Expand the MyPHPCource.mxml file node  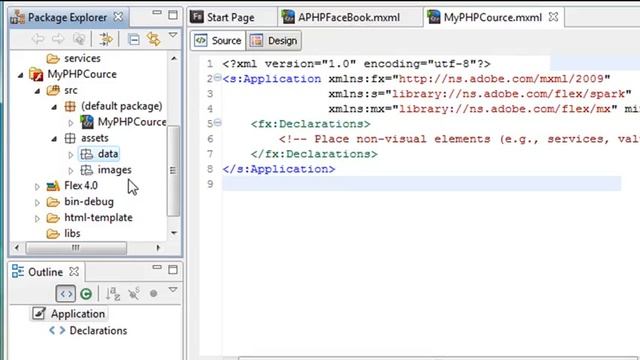[71, 122]
